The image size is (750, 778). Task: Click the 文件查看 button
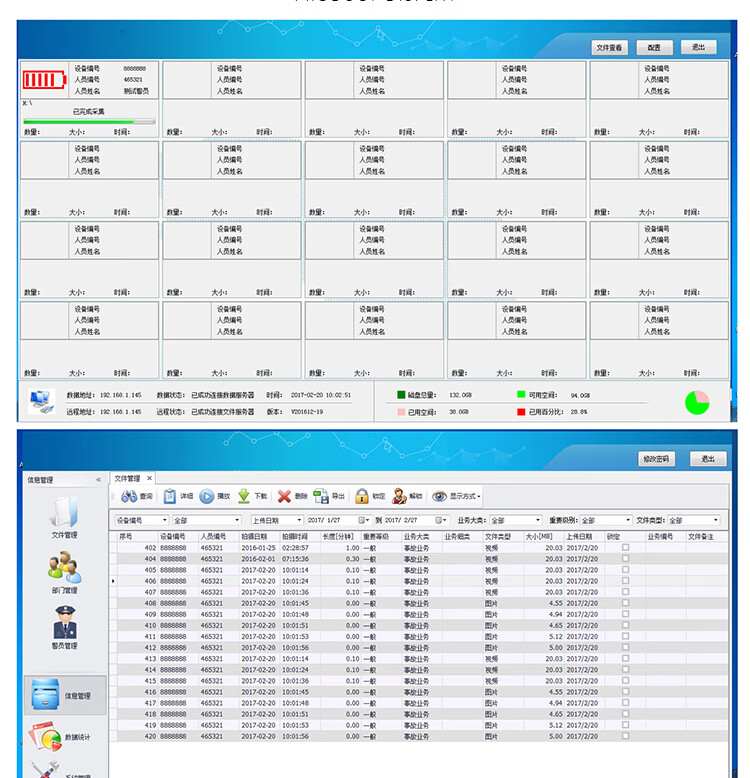pos(610,48)
